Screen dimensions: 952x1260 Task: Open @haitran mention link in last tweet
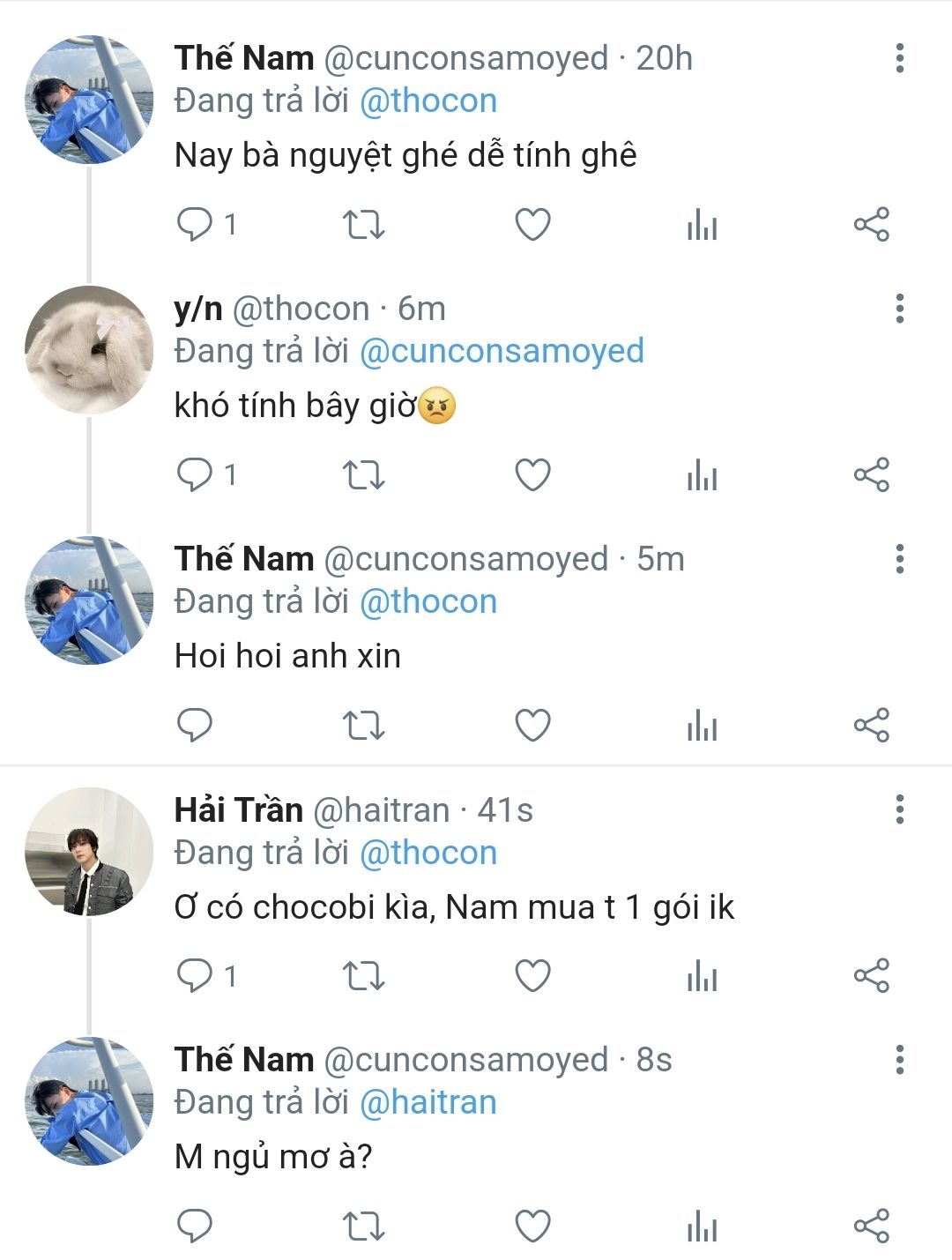428,1102
